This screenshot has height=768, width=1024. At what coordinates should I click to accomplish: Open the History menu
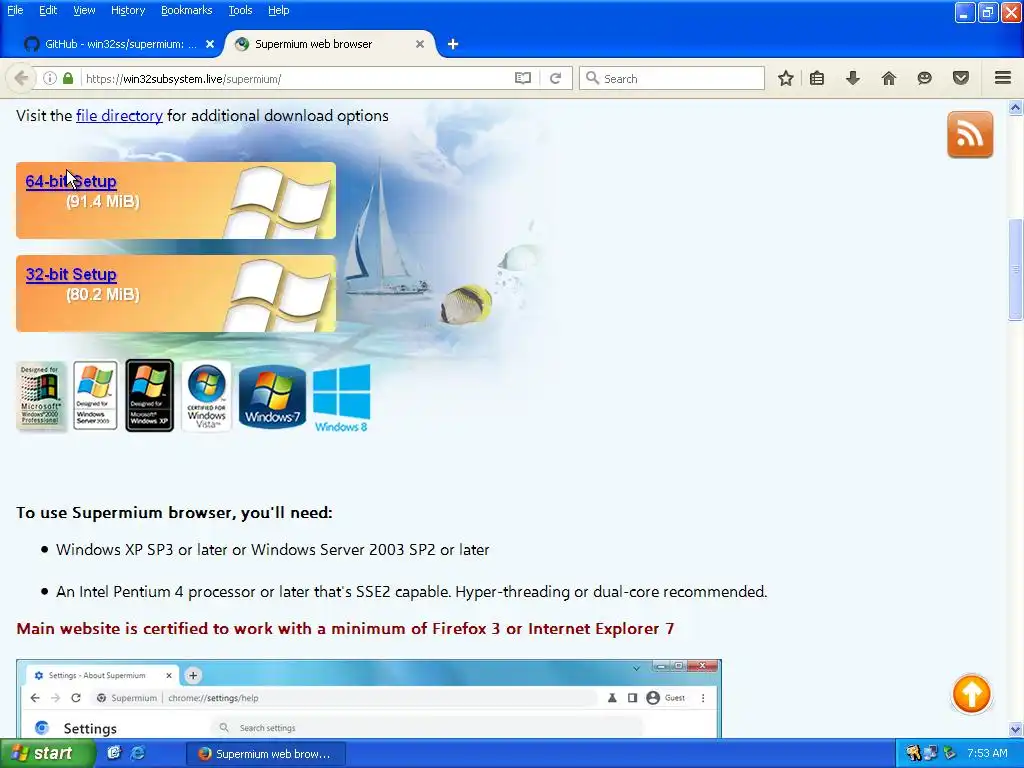pyautogui.click(x=127, y=10)
